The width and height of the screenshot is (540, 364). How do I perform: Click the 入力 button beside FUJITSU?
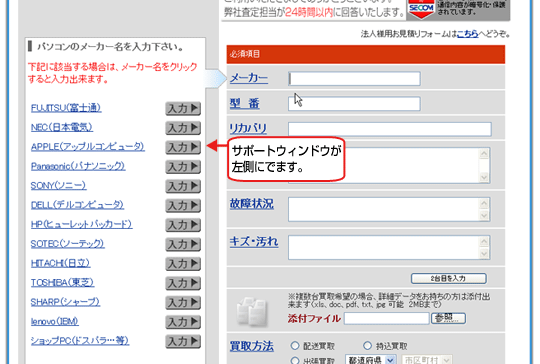tap(183, 108)
